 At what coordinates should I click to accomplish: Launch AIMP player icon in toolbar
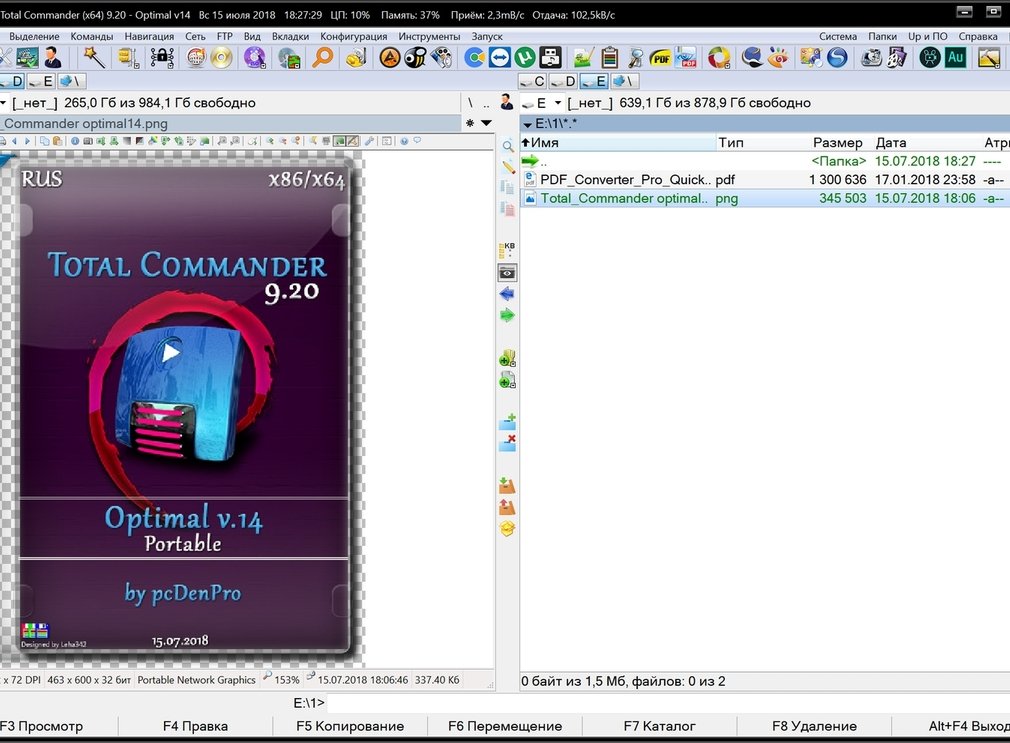tap(390, 58)
